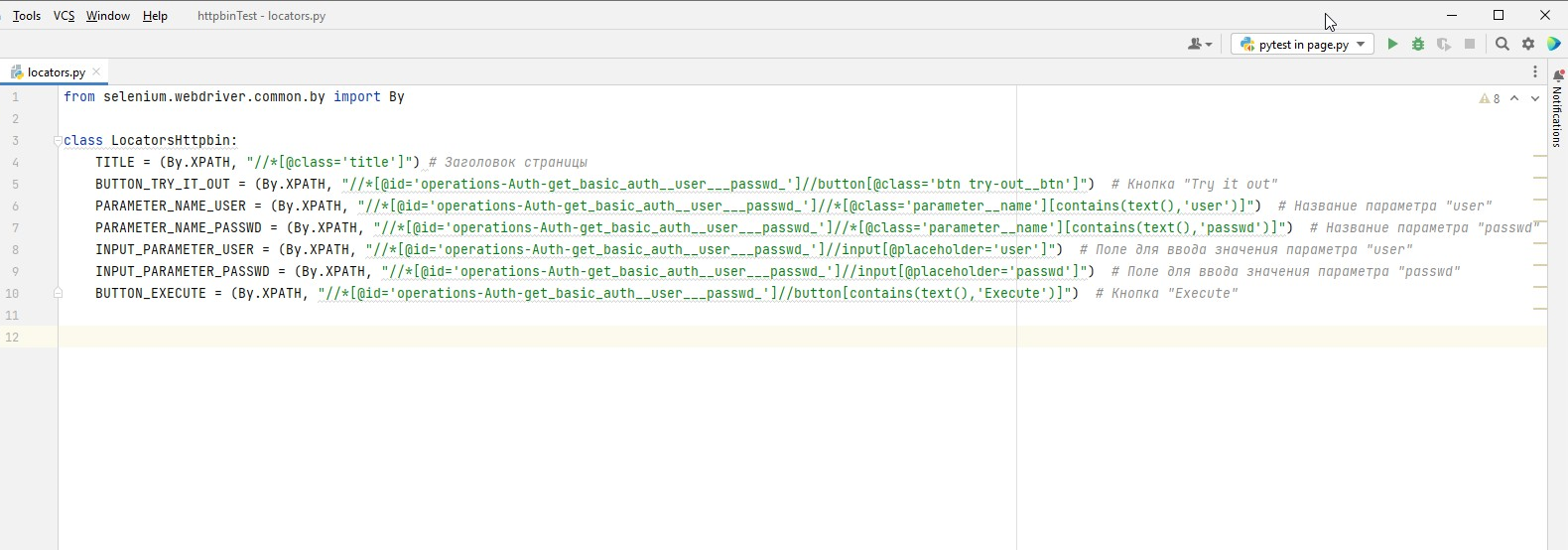
Task: Open editor tab options three-dot menu
Action: pos(1534,72)
